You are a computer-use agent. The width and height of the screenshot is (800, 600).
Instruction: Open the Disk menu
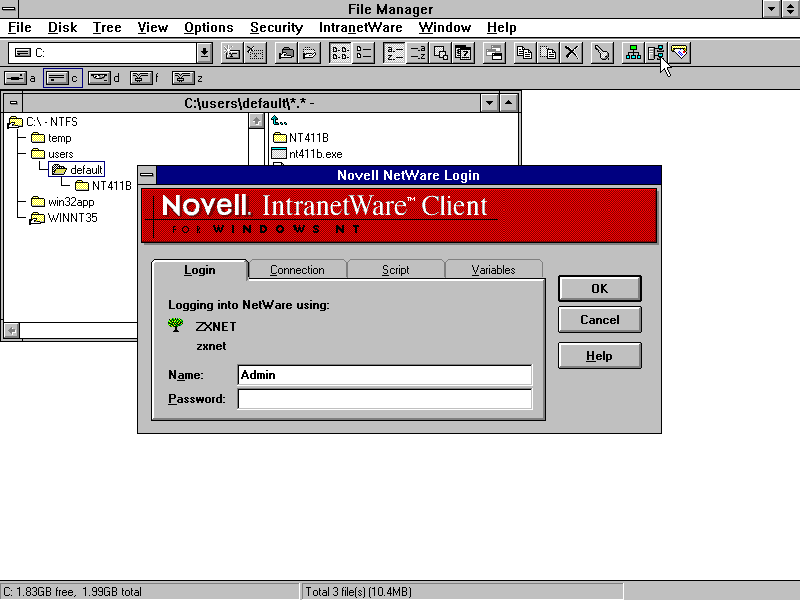coord(62,28)
